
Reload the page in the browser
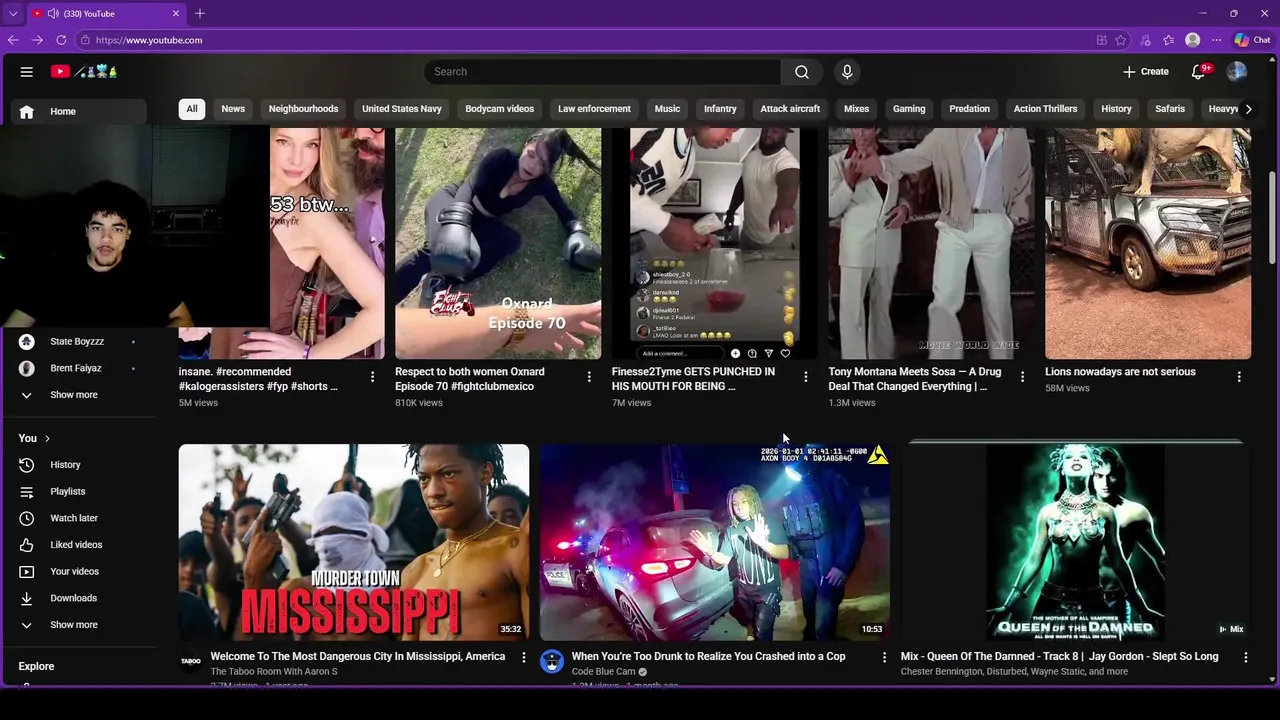point(61,40)
